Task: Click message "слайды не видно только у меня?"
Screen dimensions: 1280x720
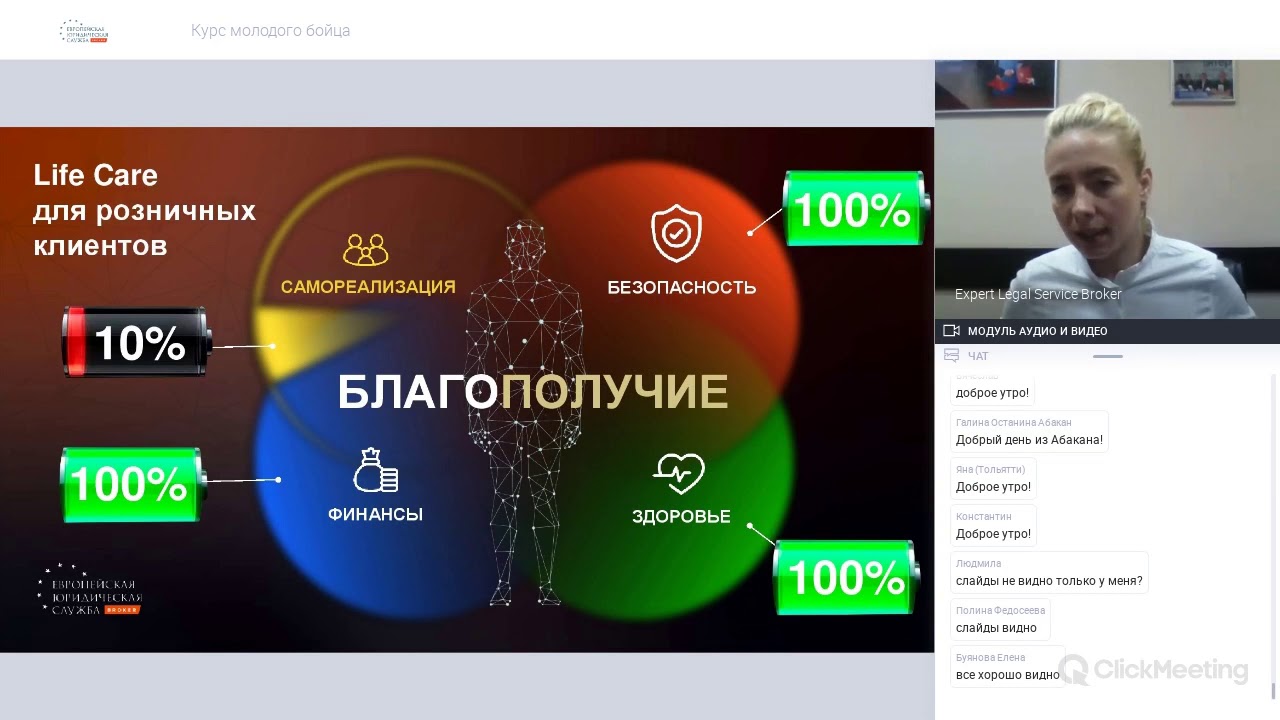Action: 1049,581
